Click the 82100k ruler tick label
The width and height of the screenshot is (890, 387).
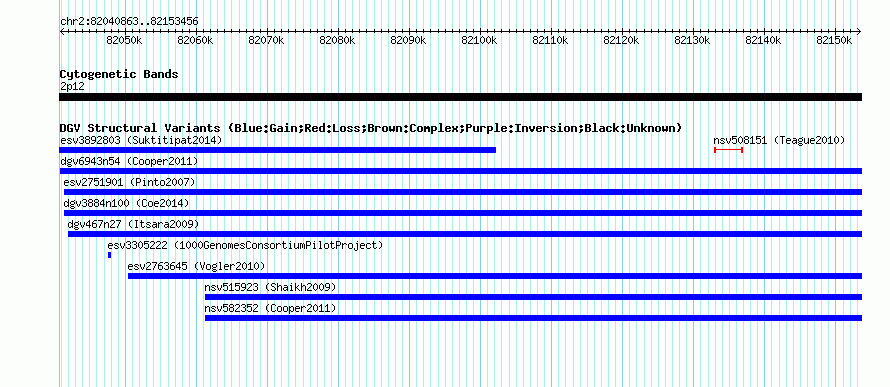coord(479,40)
